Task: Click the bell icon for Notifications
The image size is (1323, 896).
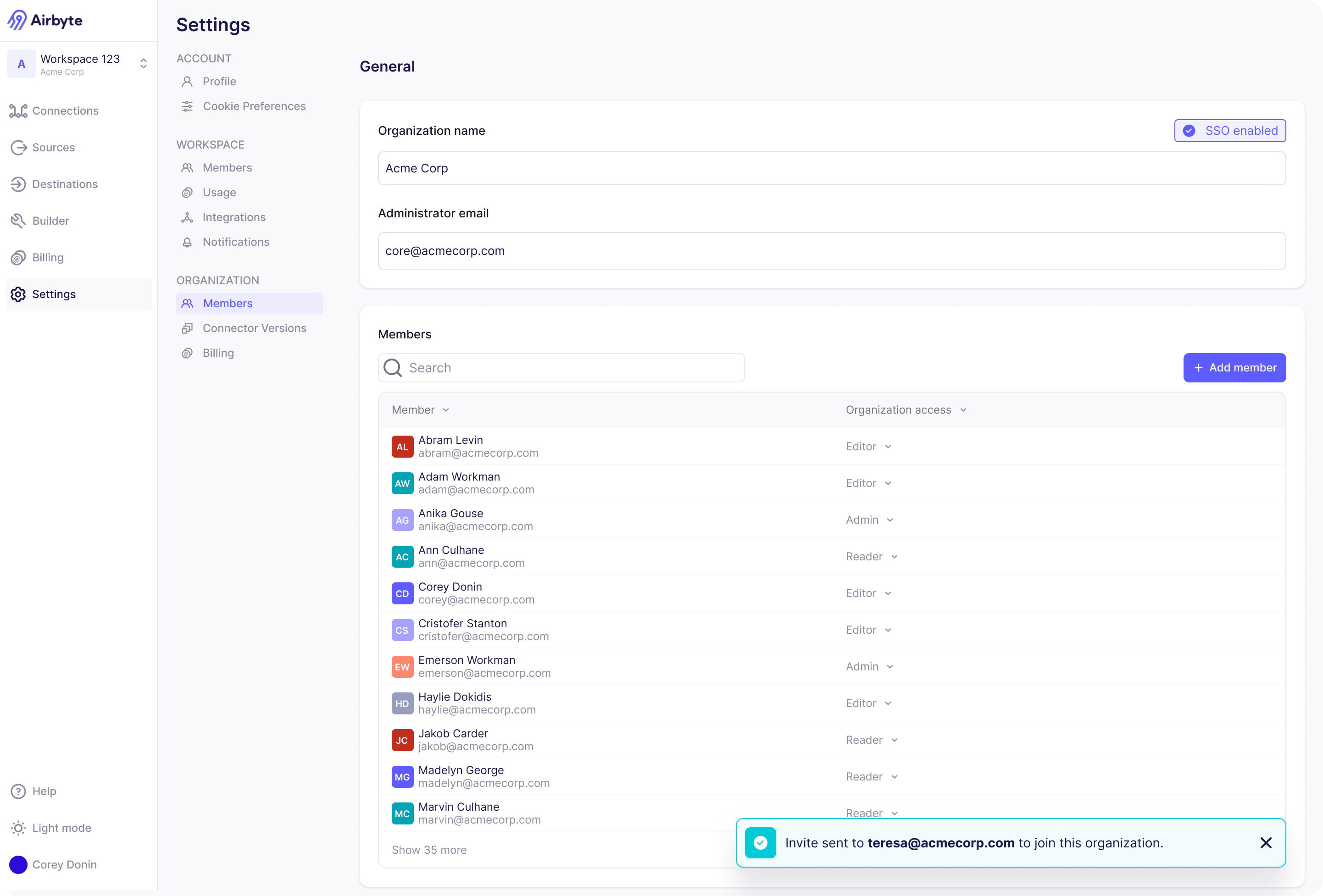Action: [187, 243]
